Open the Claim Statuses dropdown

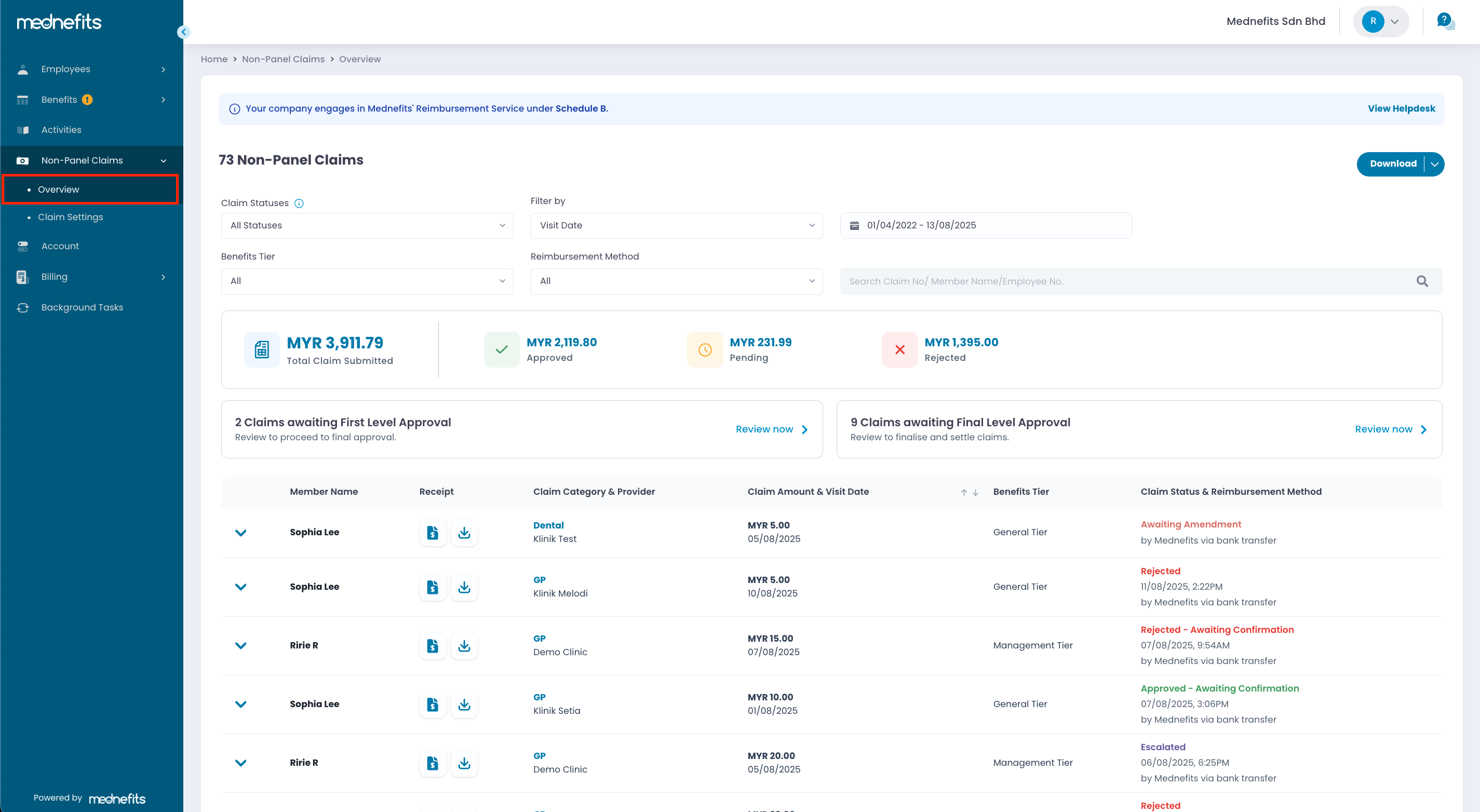[367, 225]
